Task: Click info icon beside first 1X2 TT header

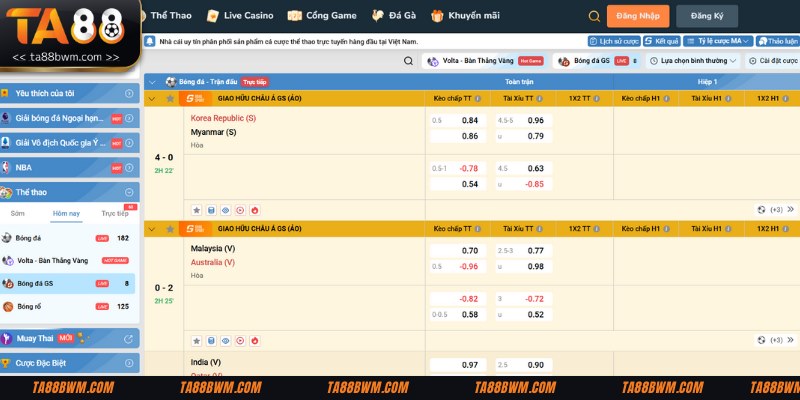Action: click(596, 98)
